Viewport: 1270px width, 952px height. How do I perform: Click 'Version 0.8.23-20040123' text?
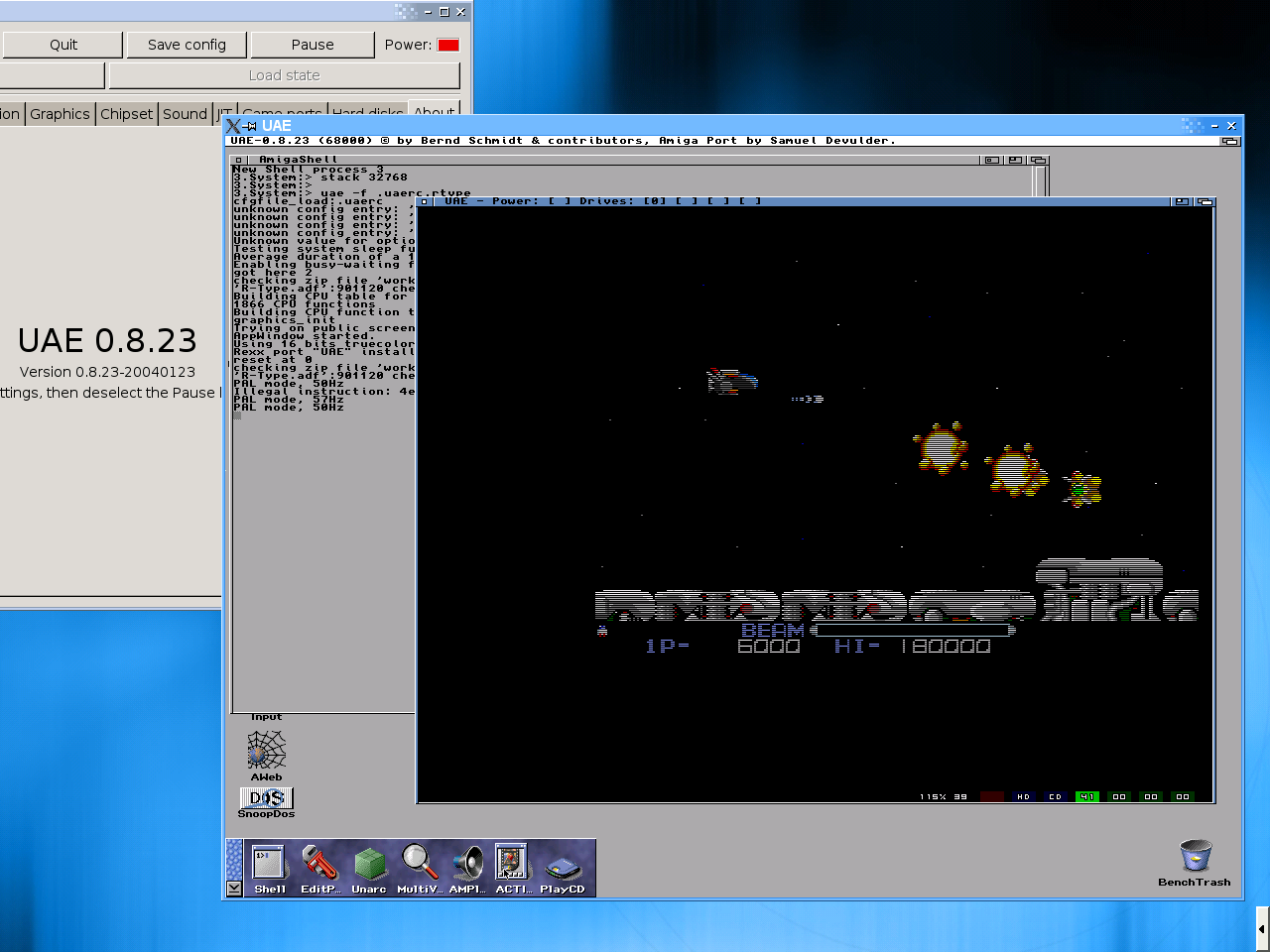coord(107,372)
